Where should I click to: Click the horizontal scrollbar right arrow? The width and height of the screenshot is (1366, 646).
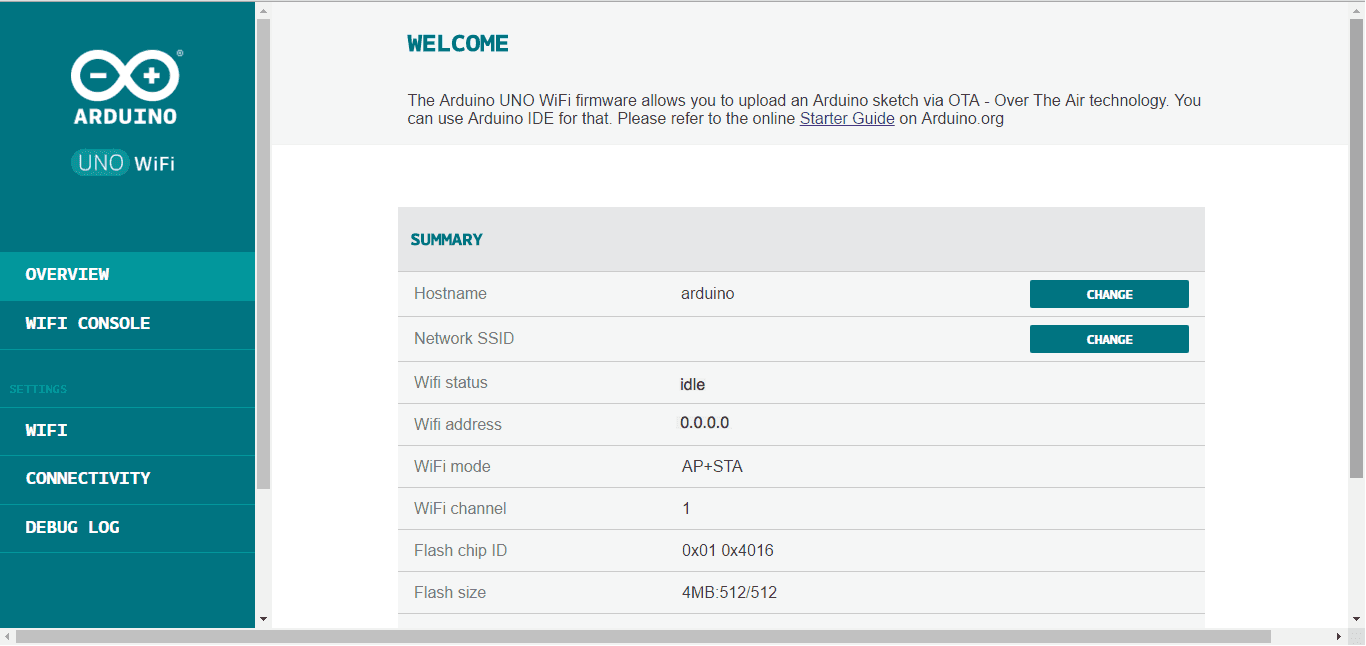[1339, 637]
